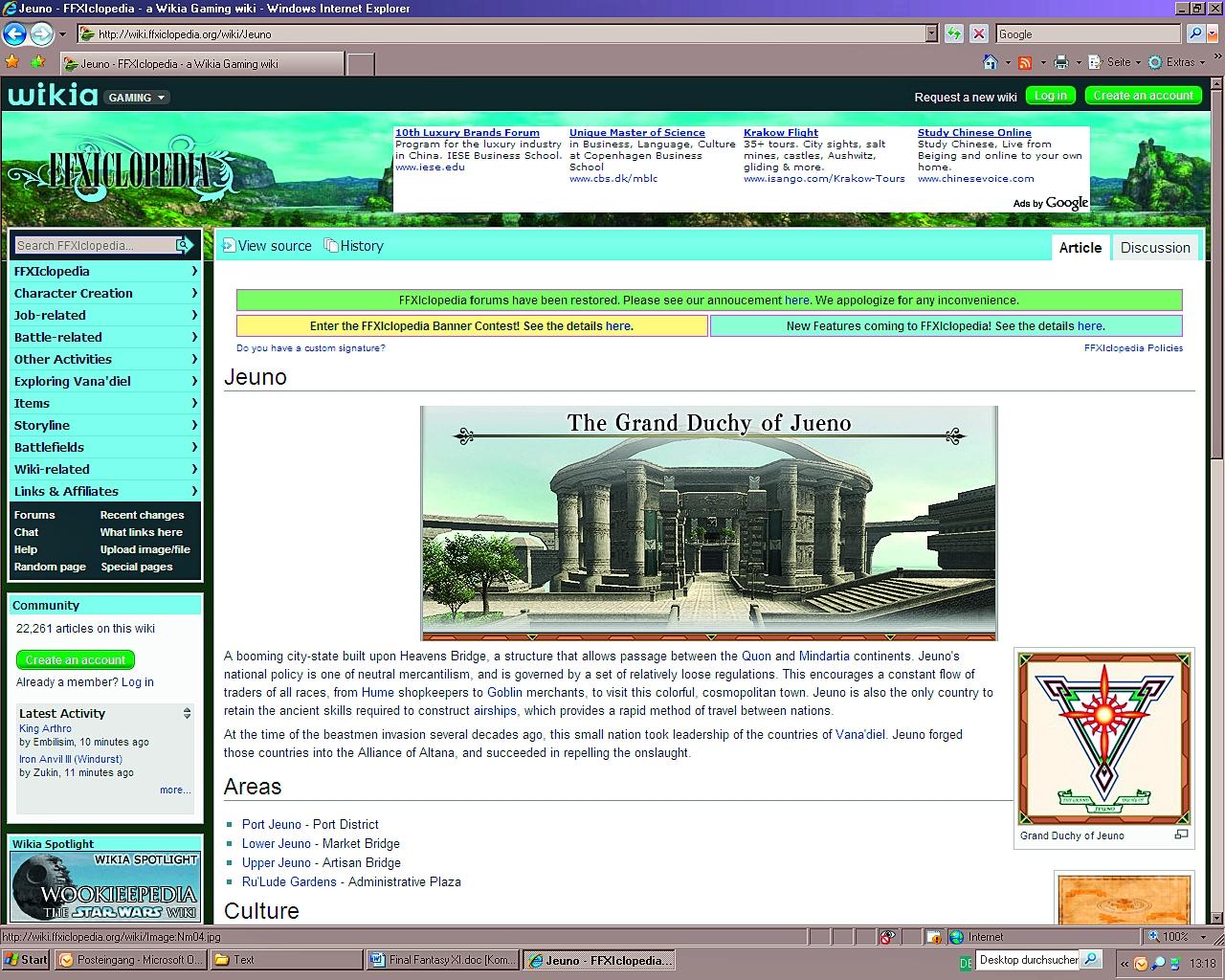Screen dimensions: 1225x980
Task: Click the browser Back arrow button
Action: (x=14, y=34)
